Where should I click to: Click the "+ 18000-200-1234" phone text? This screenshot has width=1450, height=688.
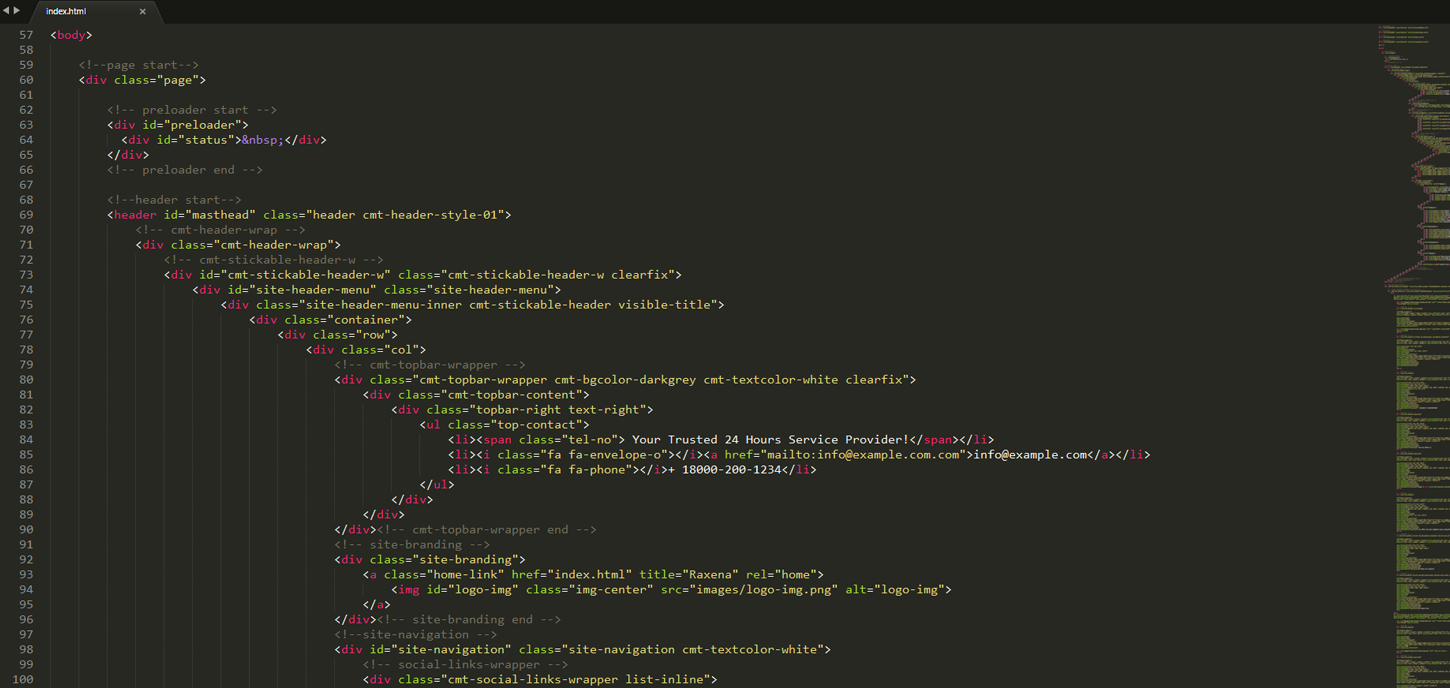725,470
